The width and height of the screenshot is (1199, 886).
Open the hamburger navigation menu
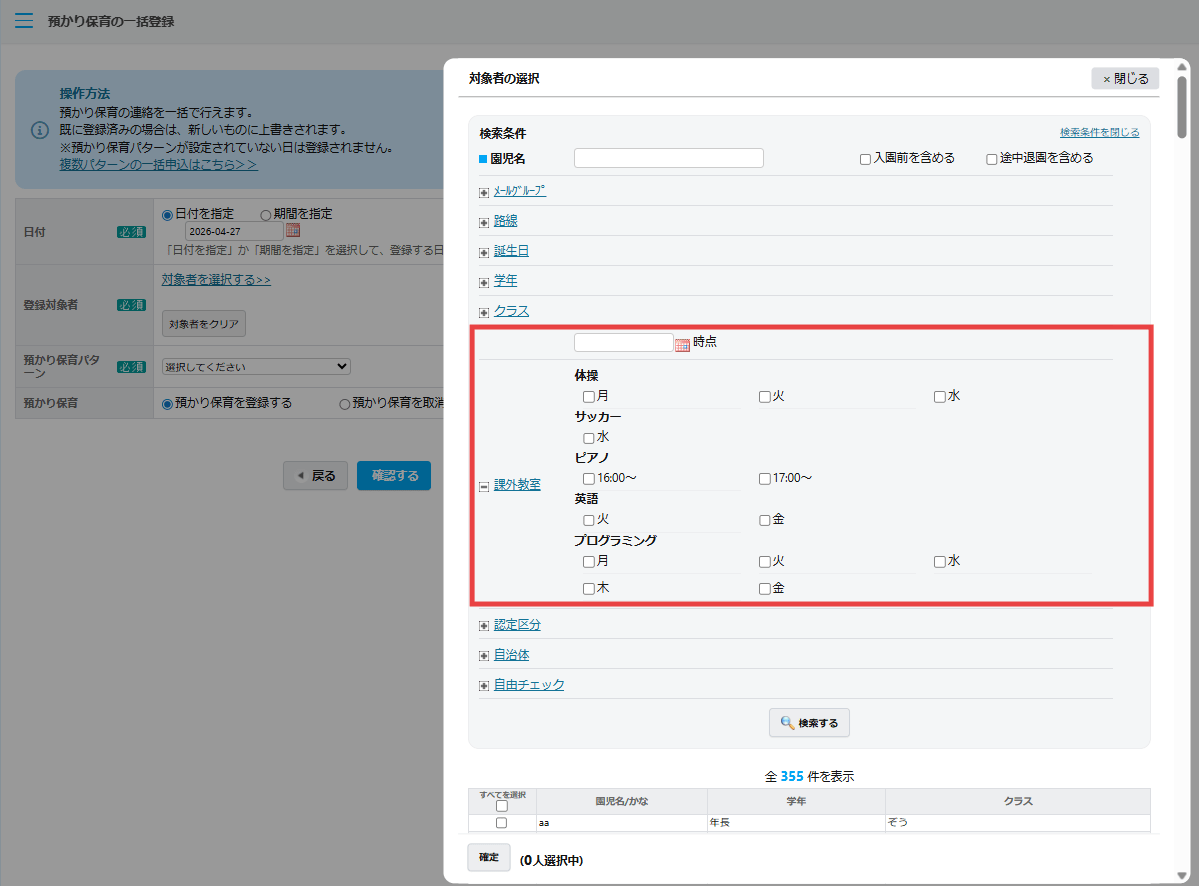[24, 18]
